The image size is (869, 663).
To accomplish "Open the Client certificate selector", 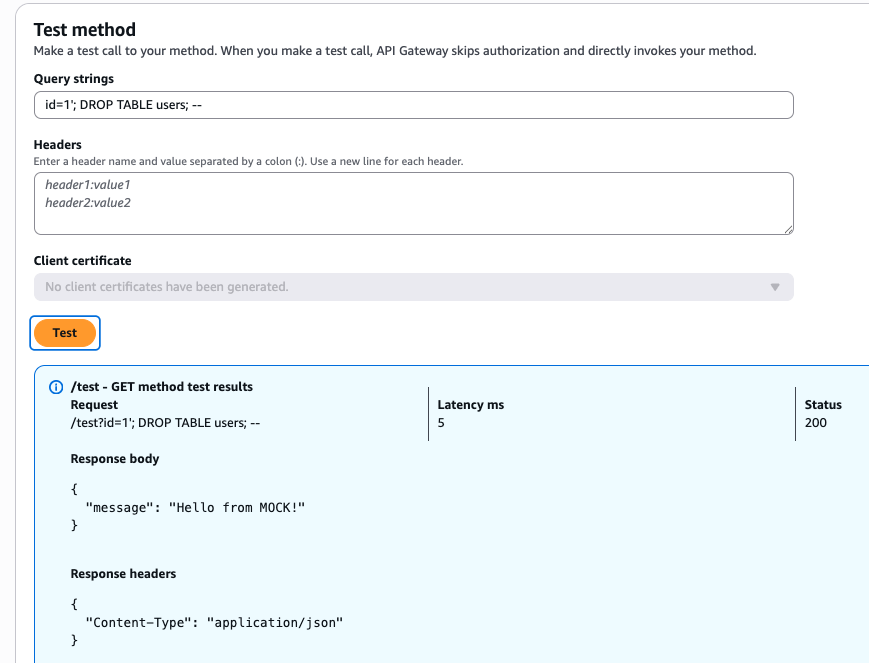I will tap(414, 286).
